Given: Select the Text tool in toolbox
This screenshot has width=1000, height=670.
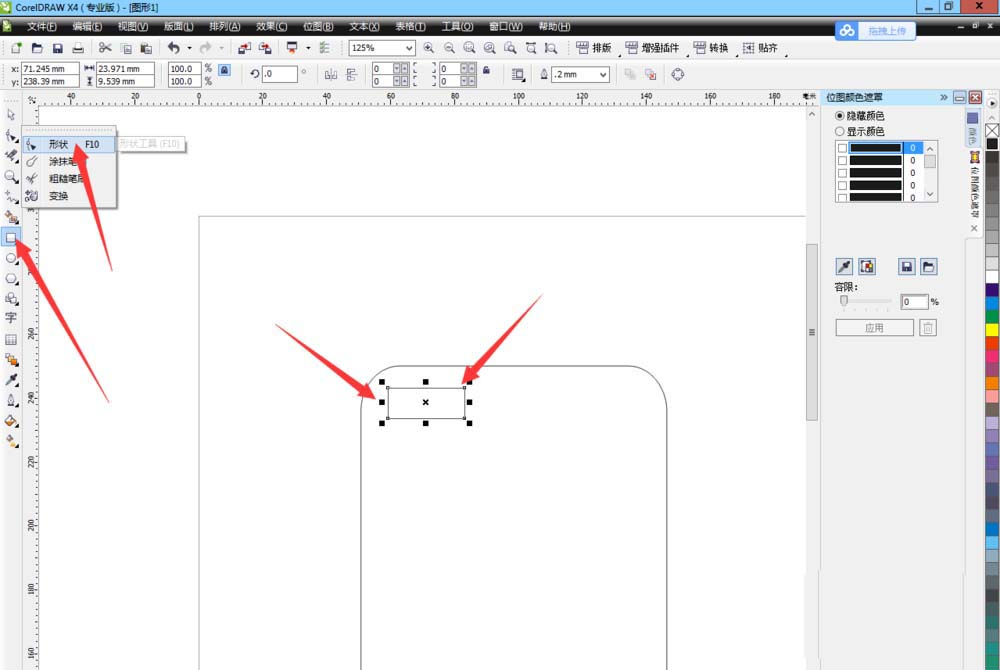Looking at the screenshot, I should click(x=11, y=318).
